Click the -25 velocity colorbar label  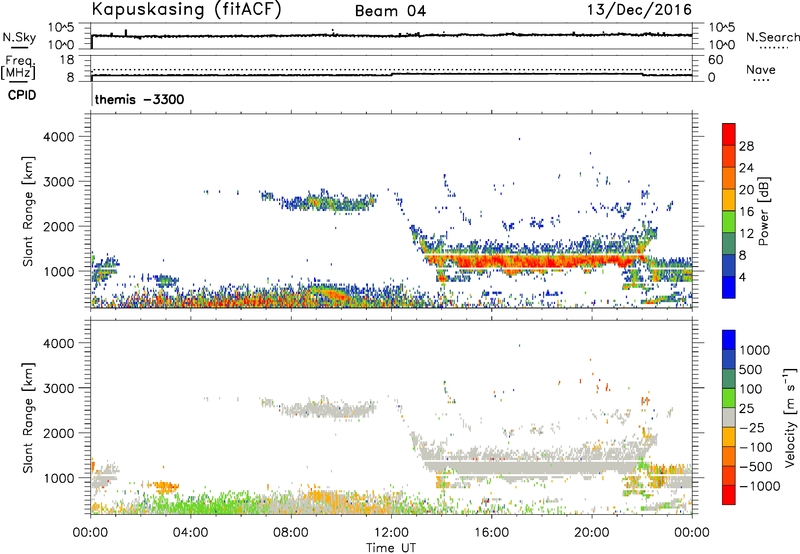(752, 428)
